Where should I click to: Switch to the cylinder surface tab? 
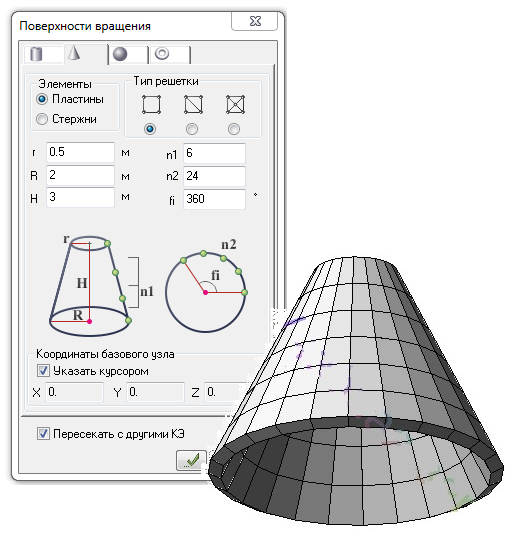click(44, 54)
